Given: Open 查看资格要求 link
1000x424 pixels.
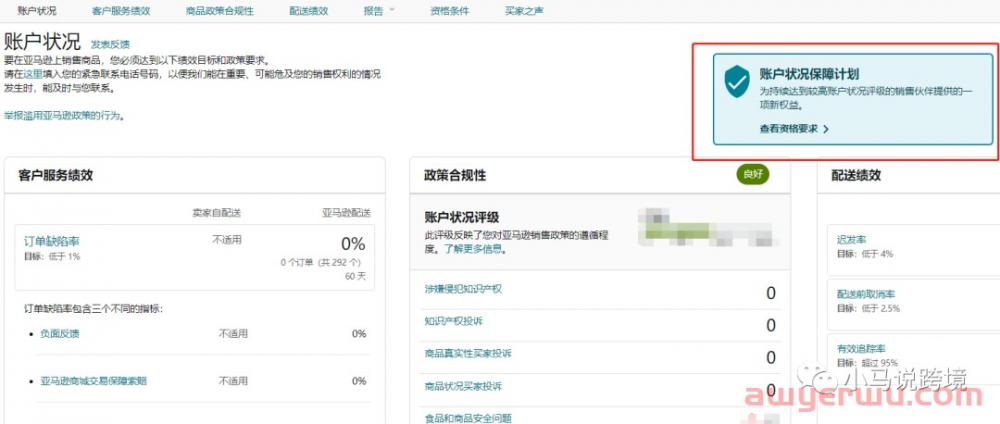Looking at the screenshot, I should point(788,129).
